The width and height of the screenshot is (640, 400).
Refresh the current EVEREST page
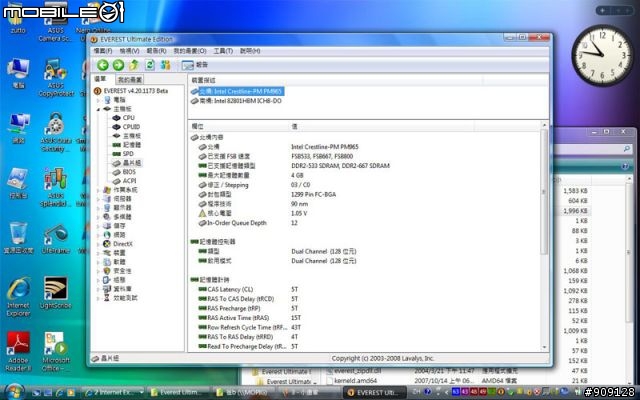point(150,65)
